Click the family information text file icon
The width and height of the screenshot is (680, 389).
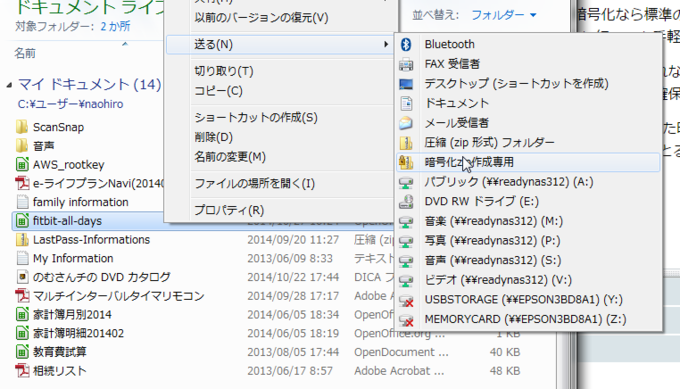tap(22, 202)
